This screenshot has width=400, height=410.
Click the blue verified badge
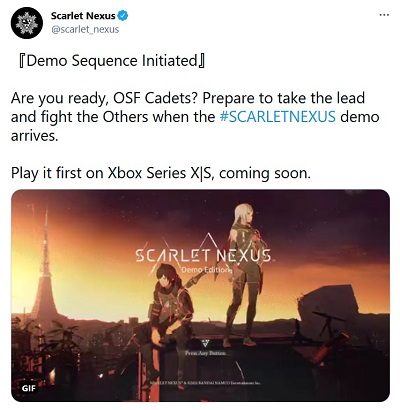(x=123, y=15)
